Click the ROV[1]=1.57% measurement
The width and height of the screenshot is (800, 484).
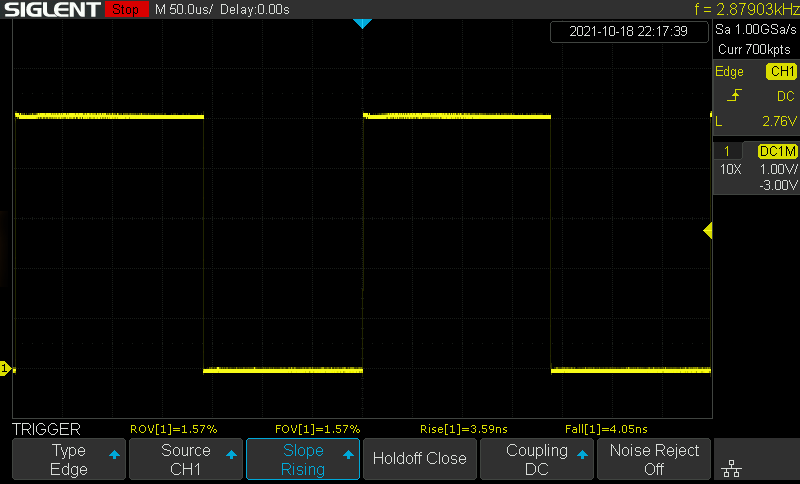173,429
